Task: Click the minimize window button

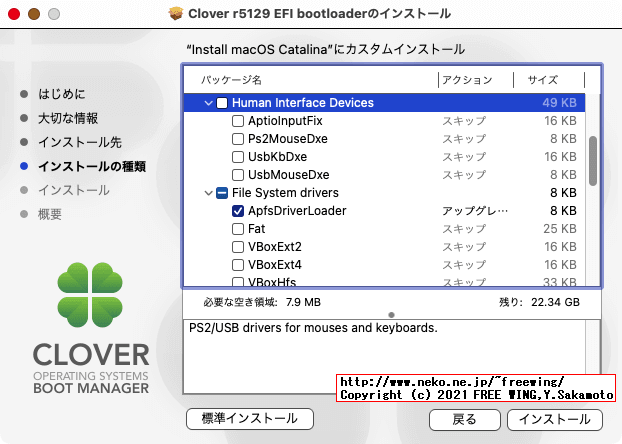Action: [34, 14]
